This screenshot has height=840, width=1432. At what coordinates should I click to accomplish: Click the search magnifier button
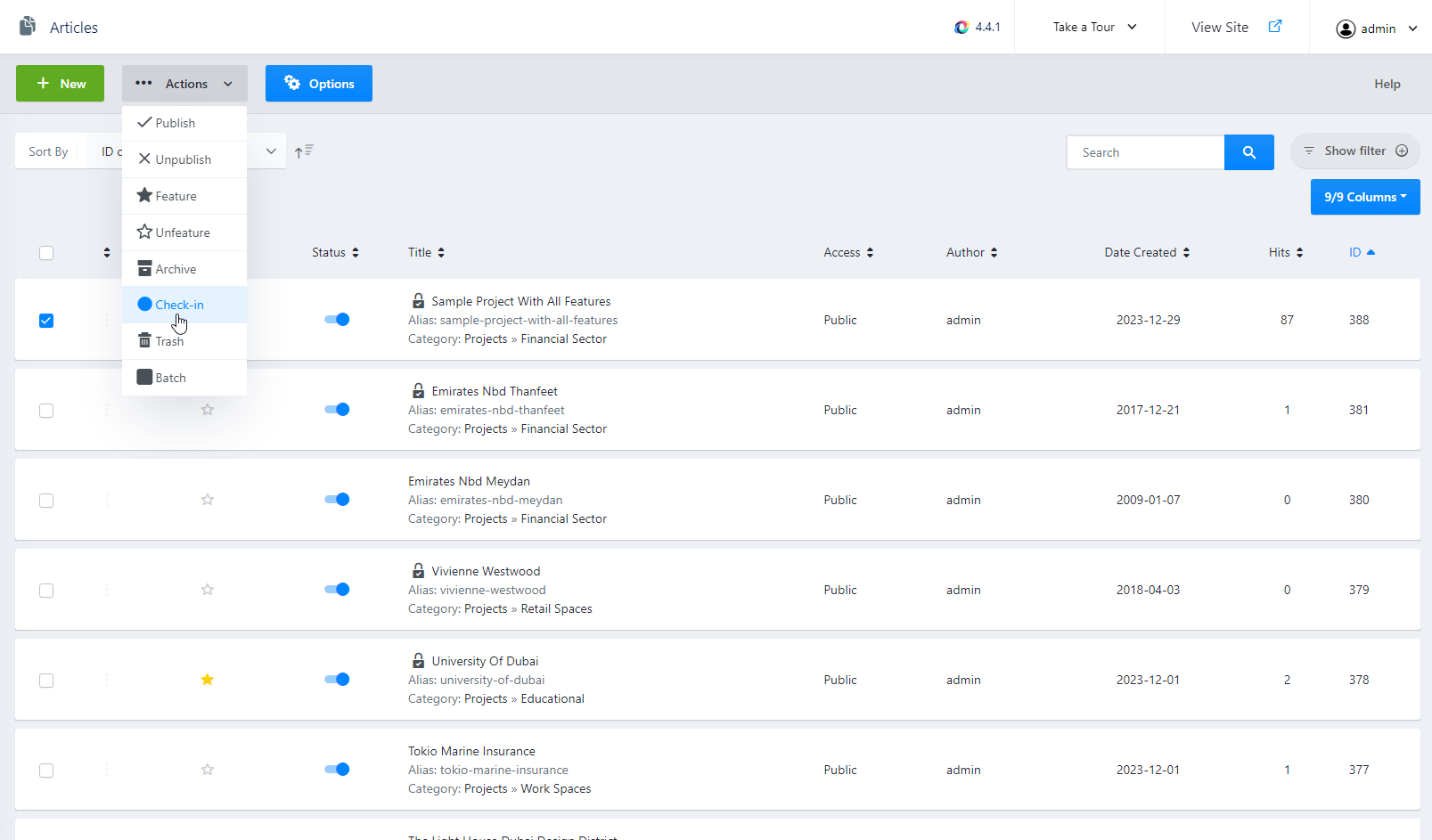pyautogui.click(x=1249, y=152)
